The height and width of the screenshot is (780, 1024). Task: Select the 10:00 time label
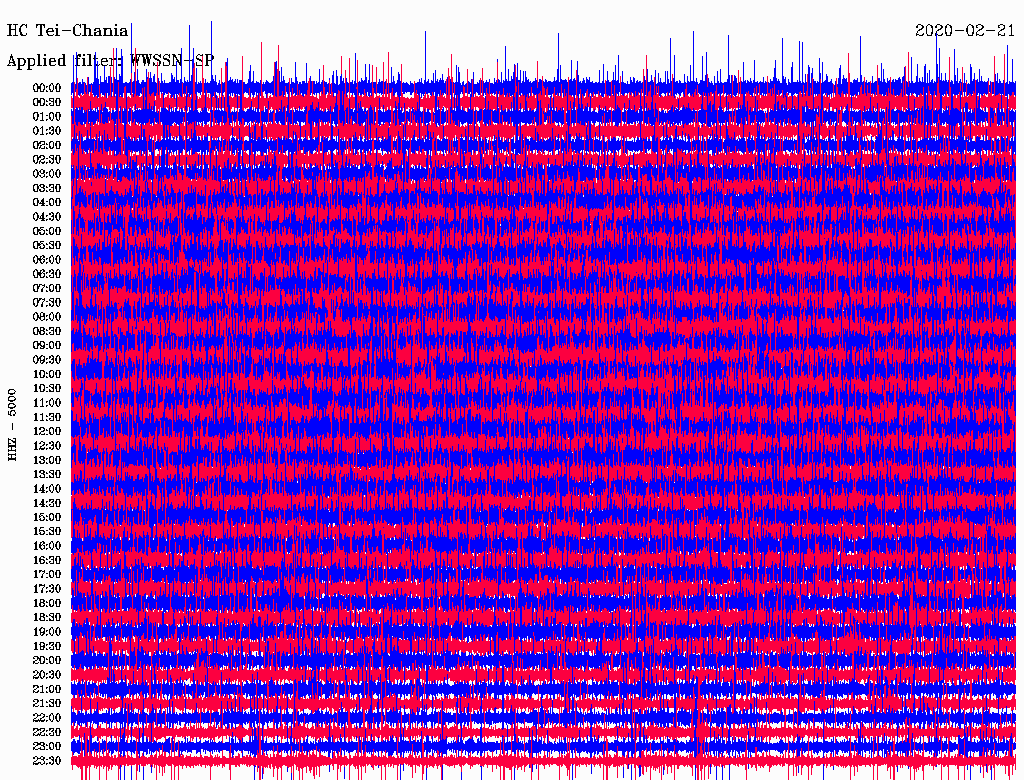[47, 374]
